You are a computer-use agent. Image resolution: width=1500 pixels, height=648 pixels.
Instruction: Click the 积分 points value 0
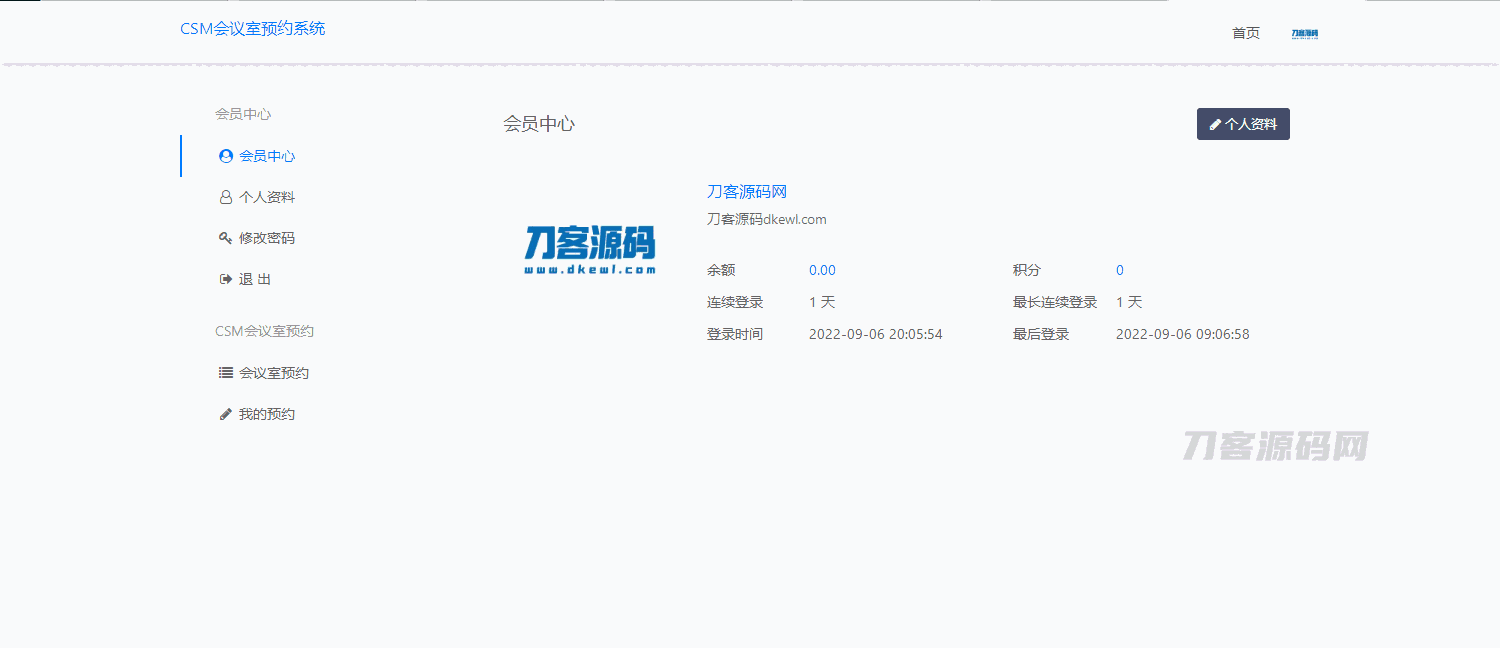pos(1120,270)
